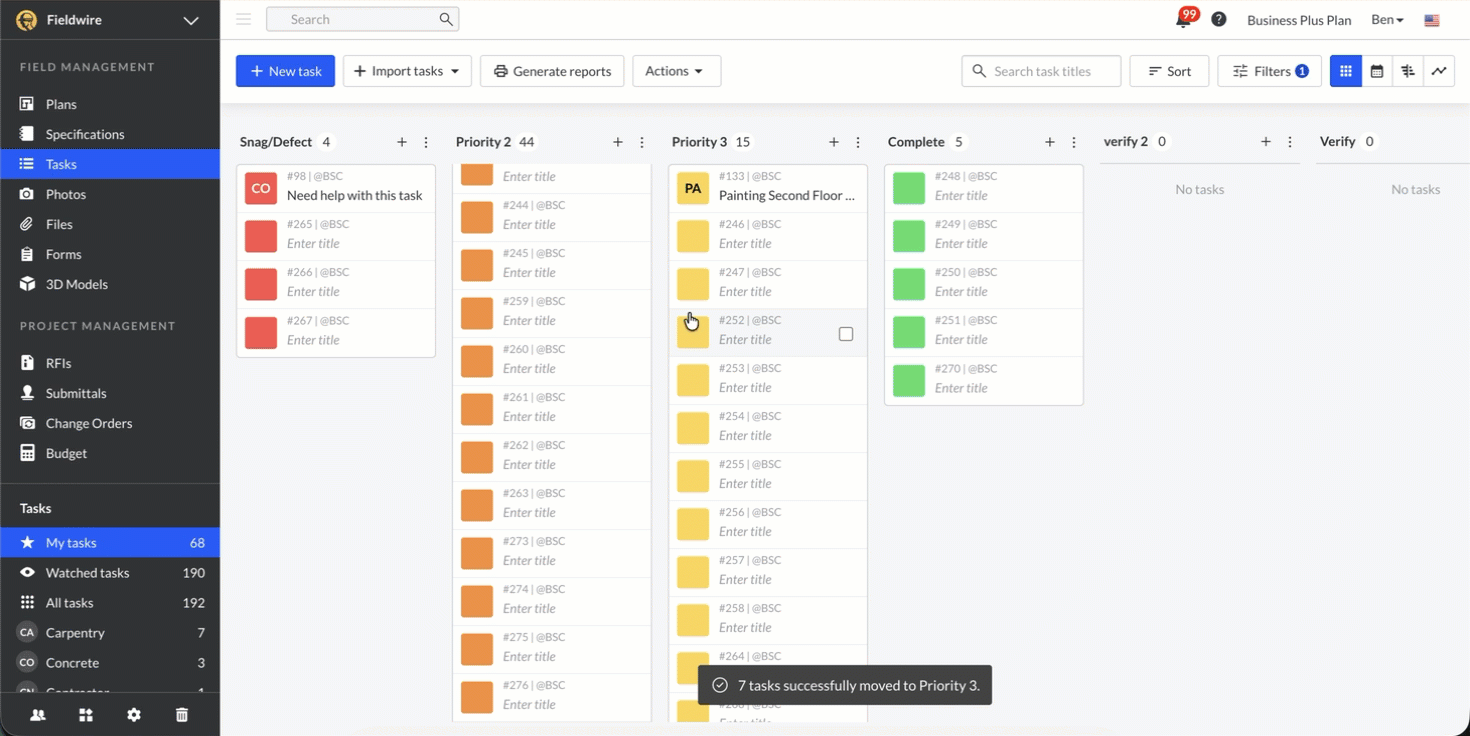Open the Sort options
This screenshot has width=1470, height=736.
click(x=1169, y=71)
